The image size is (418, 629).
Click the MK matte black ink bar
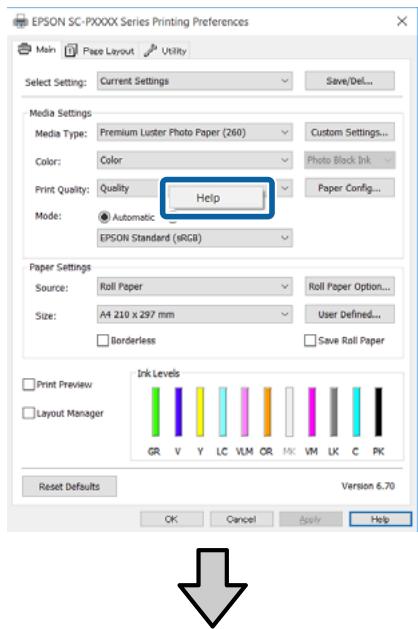tap(289, 412)
